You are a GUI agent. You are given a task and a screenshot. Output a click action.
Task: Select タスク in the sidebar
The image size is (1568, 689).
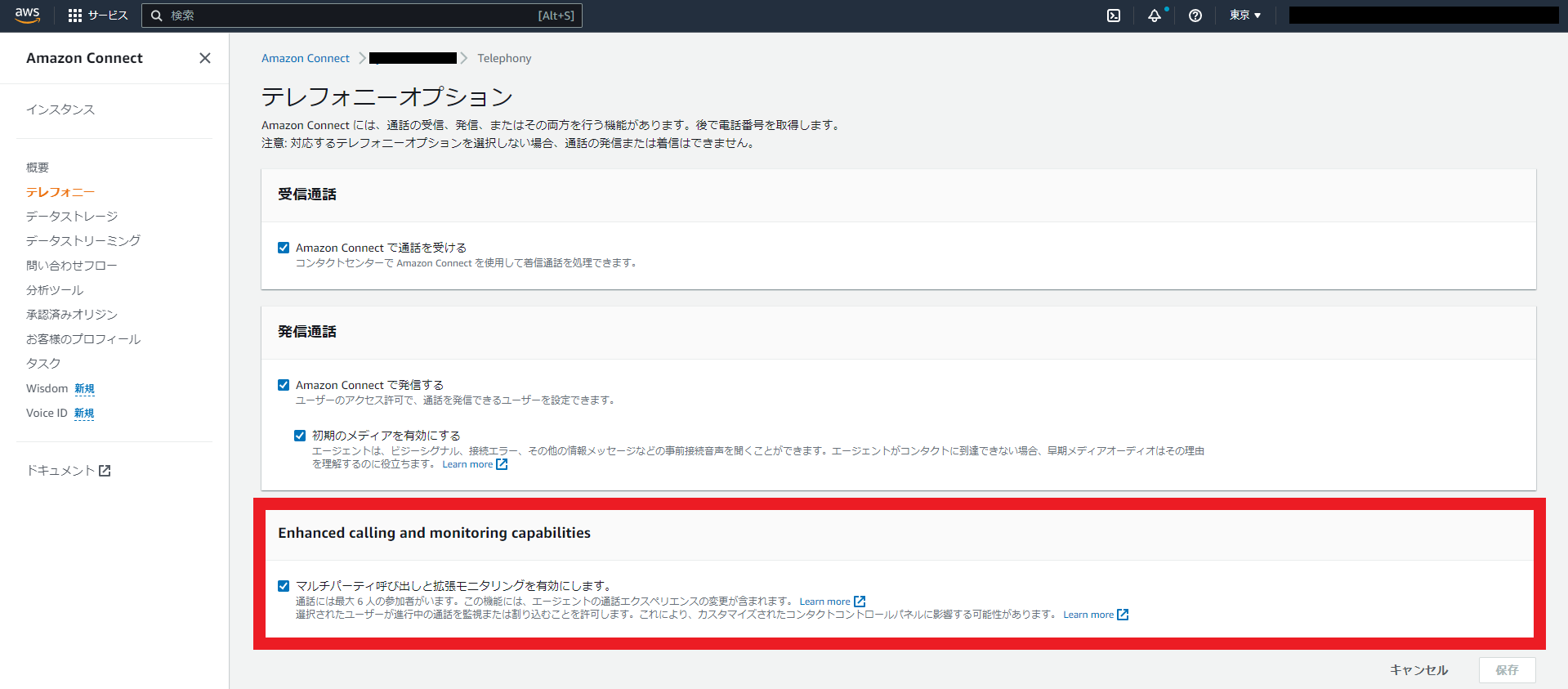(43, 364)
